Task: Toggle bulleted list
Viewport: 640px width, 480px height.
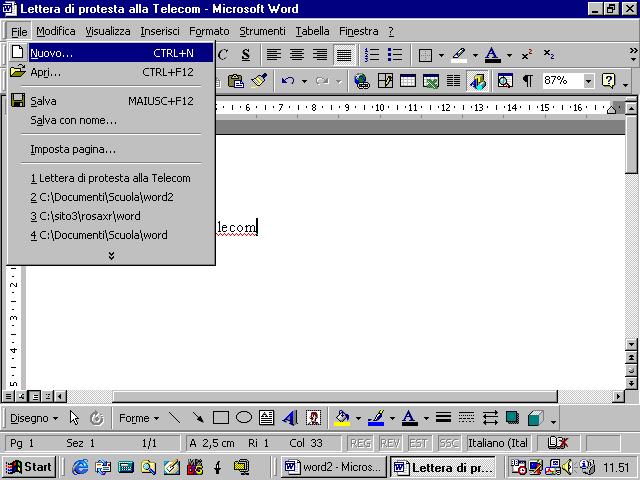Action: [x=395, y=55]
